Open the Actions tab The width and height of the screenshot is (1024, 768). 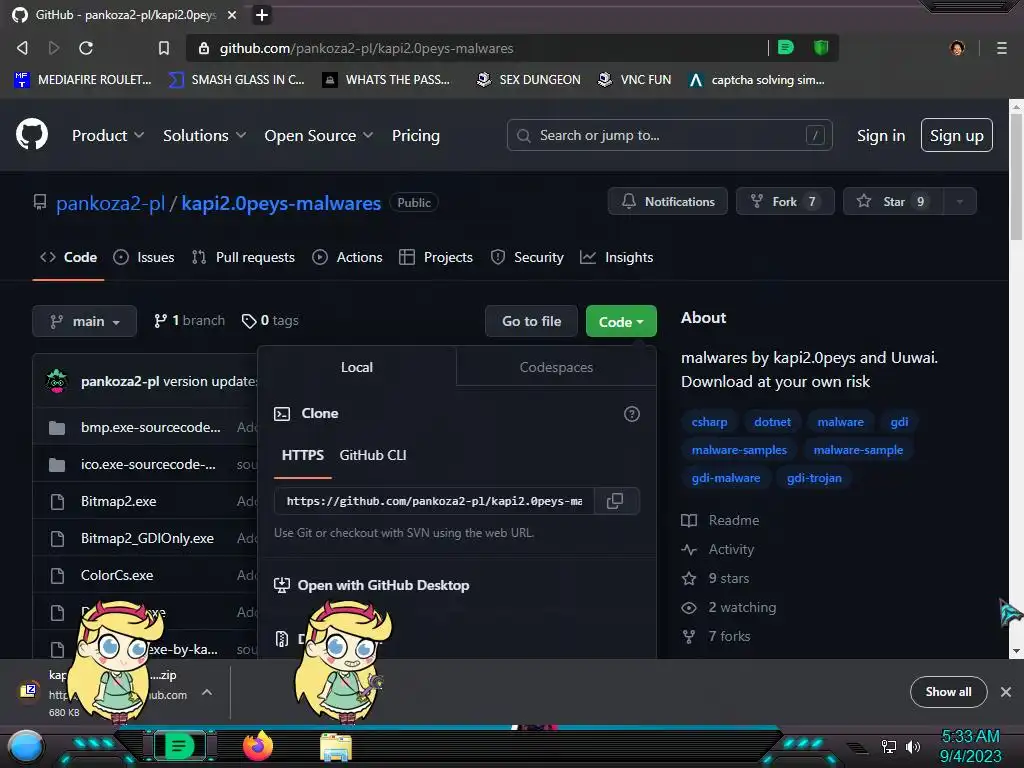point(347,257)
